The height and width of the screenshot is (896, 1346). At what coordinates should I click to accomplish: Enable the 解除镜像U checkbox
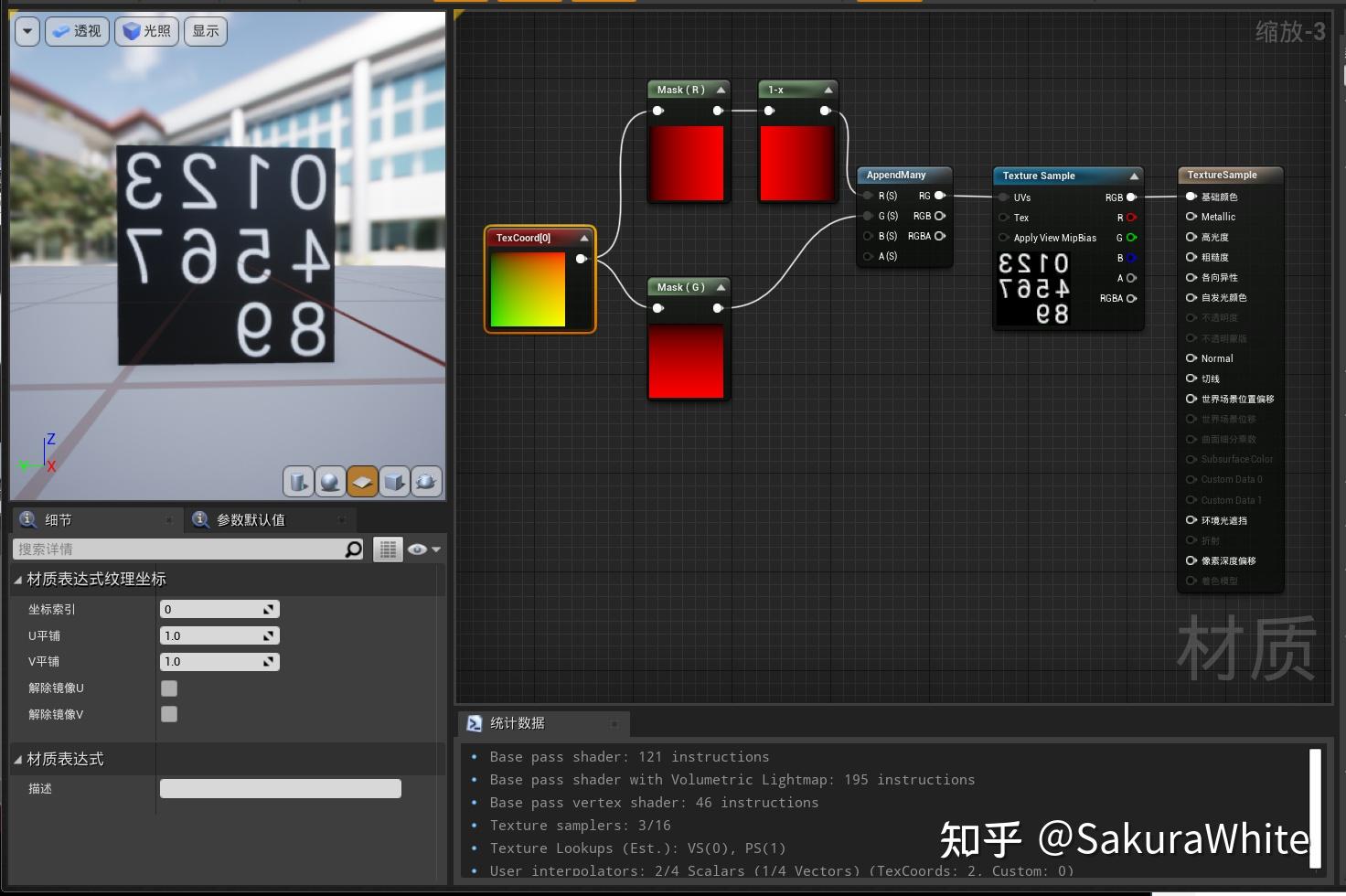[x=168, y=688]
